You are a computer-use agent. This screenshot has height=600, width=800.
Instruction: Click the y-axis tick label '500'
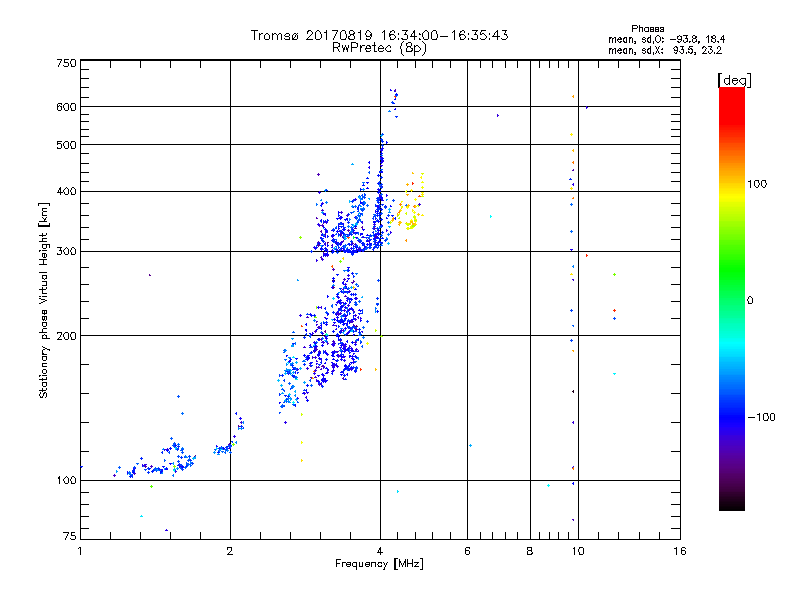(66, 145)
